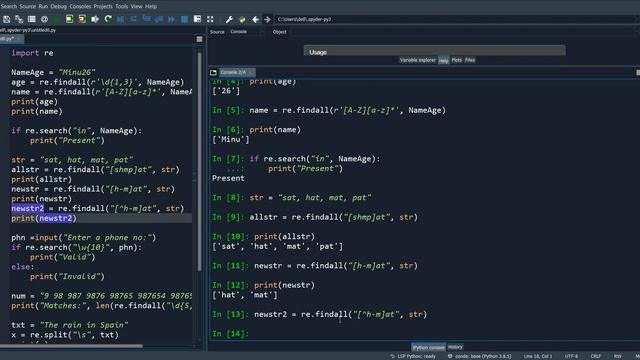The image size is (640, 360).
Task: Click the fullscreen arrows toolbar icon
Action: 210,19
